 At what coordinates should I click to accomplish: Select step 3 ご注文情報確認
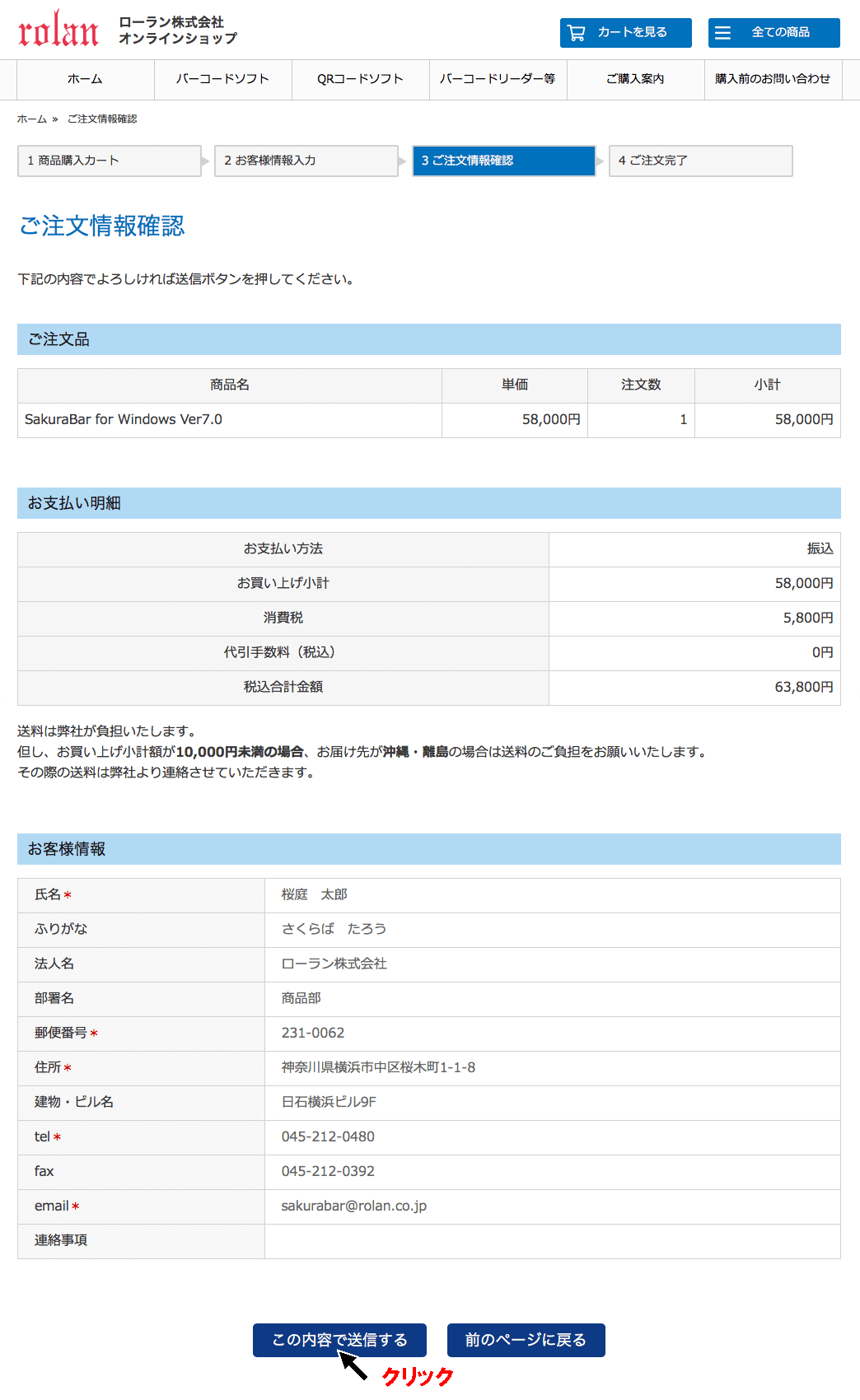(x=503, y=161)
